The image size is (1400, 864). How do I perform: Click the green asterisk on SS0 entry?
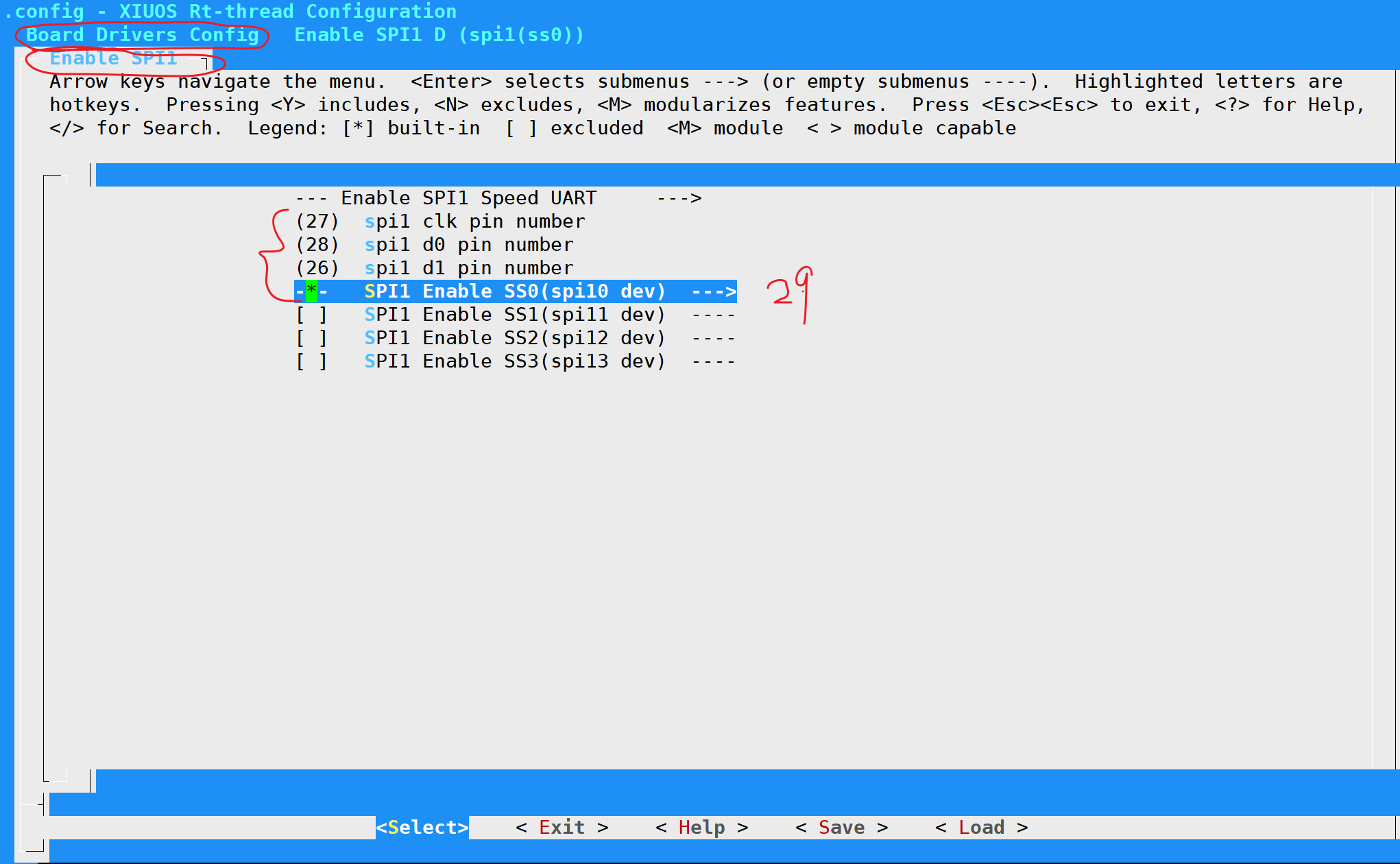click(311, 291)
